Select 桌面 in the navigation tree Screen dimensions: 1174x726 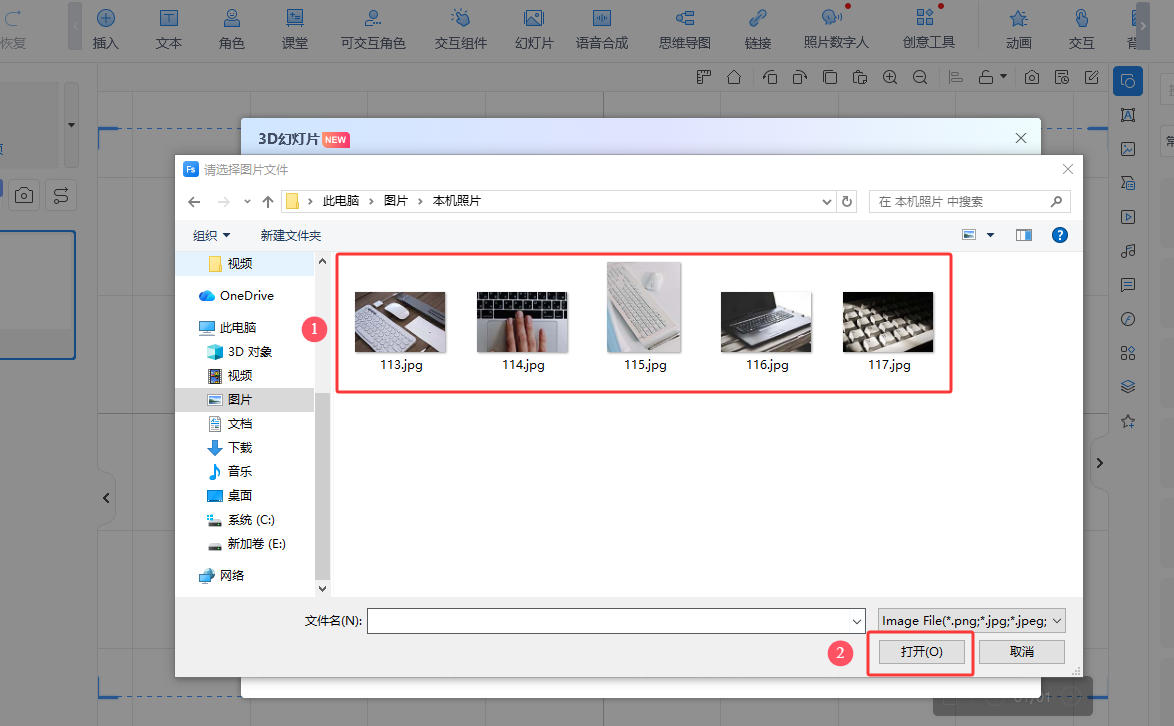(239, 495)
